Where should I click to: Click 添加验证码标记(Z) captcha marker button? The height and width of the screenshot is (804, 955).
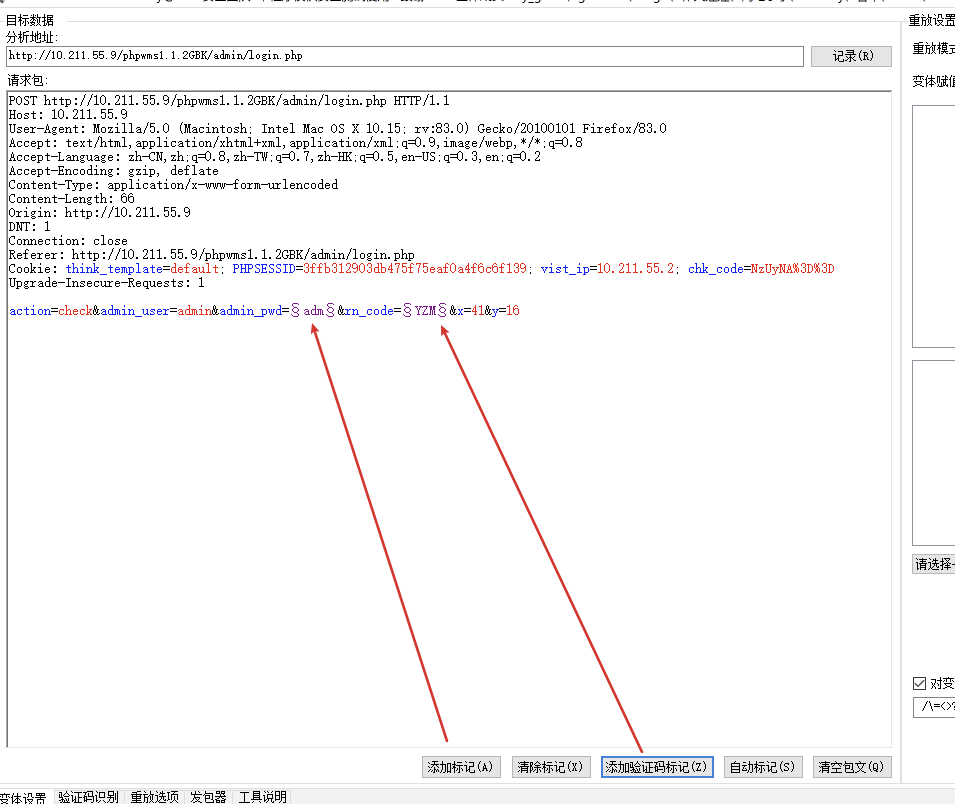pyautogui.click(x=657, y=767)
